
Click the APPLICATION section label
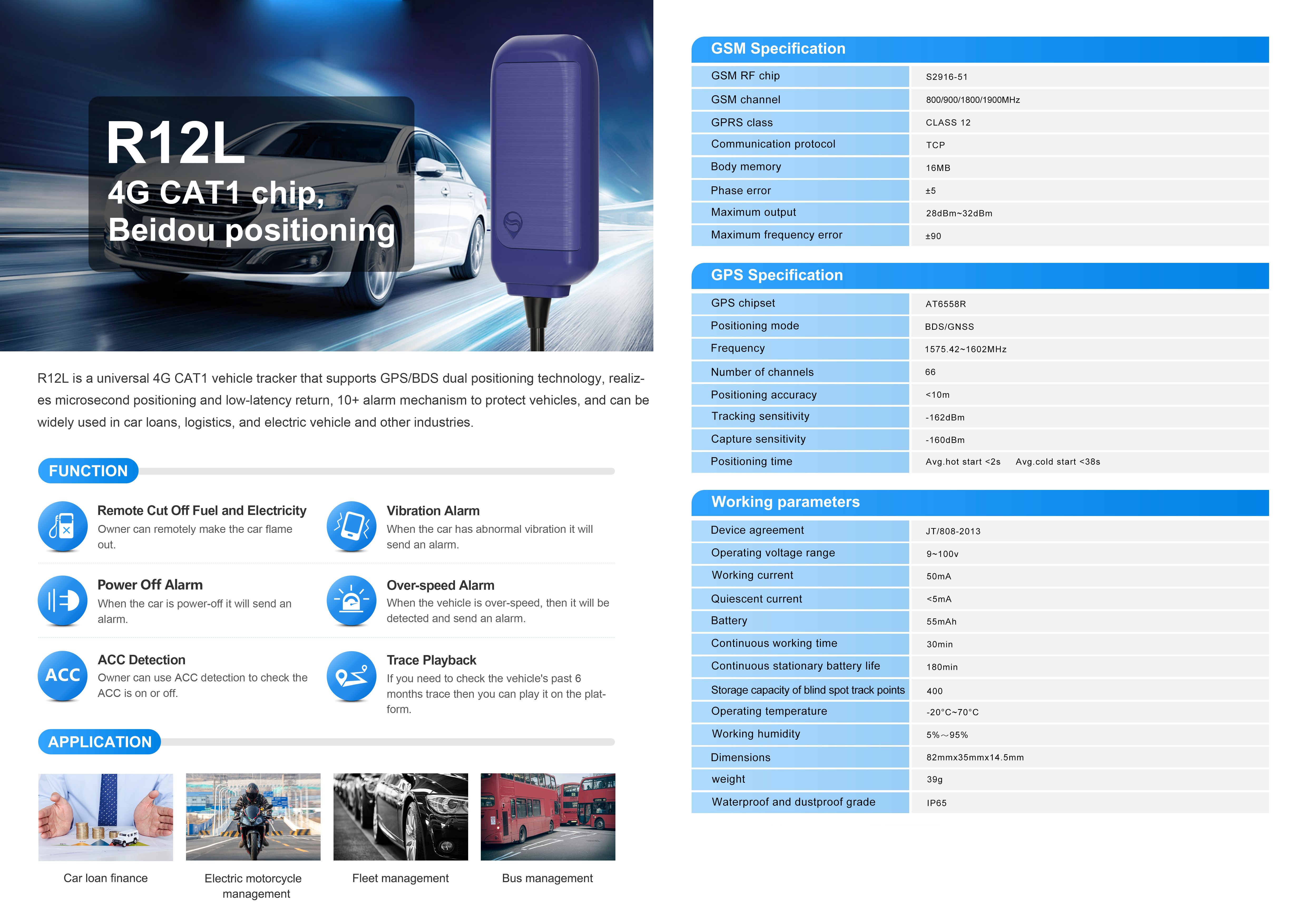(100, 742)
